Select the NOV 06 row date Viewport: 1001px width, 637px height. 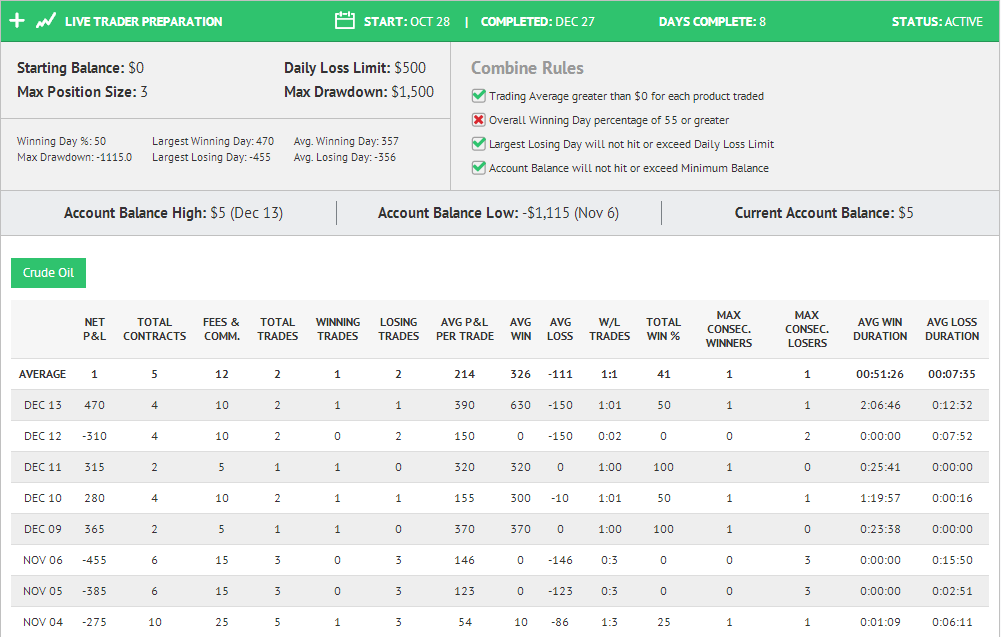(43, 560)
